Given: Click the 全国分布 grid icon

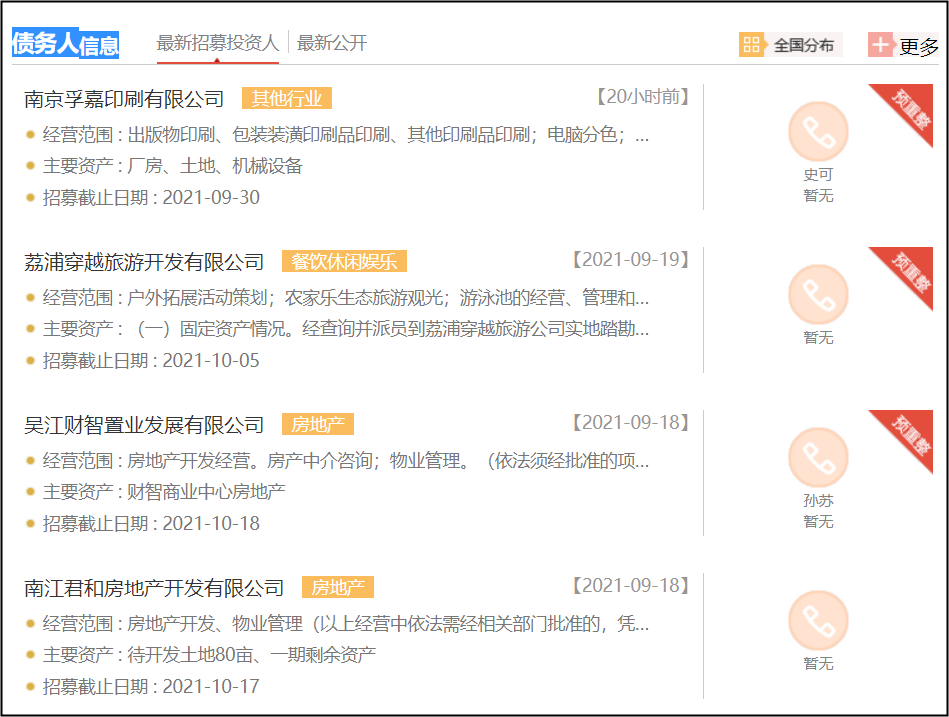Looking at the screenshot, I should click(x=752, y=45).
